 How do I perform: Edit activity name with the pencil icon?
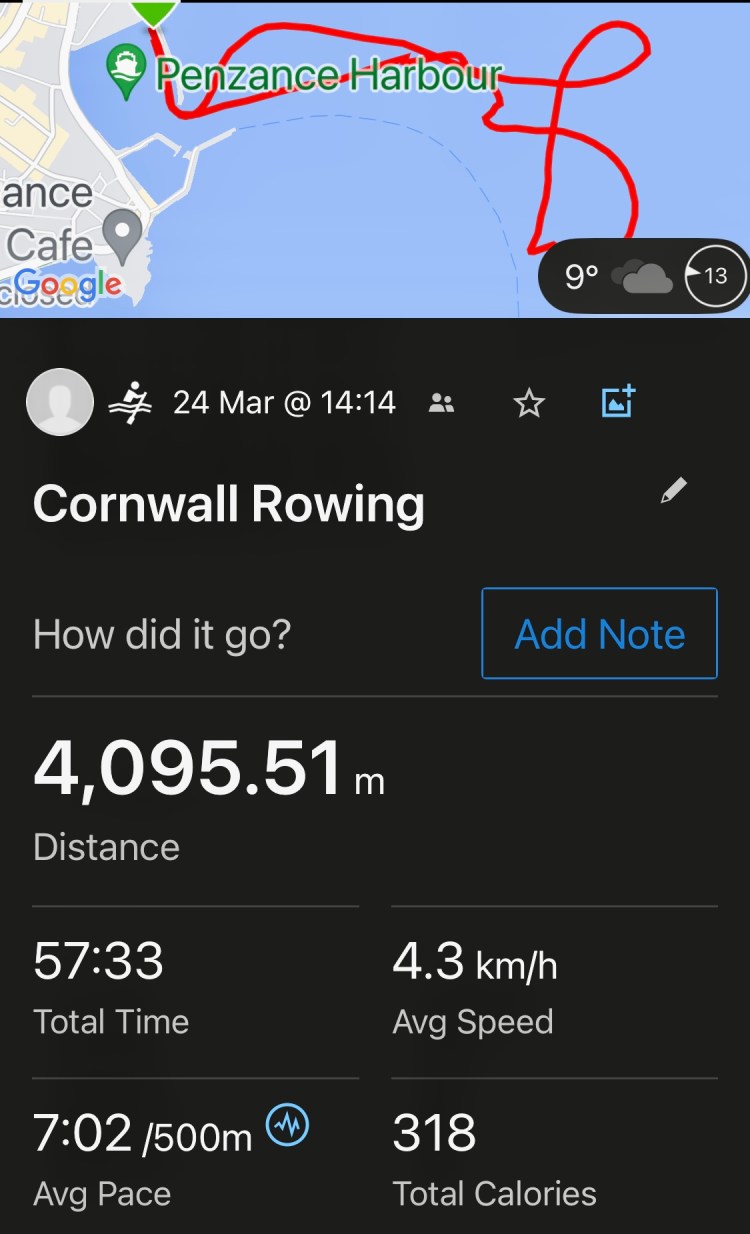(x=674, y=491)
